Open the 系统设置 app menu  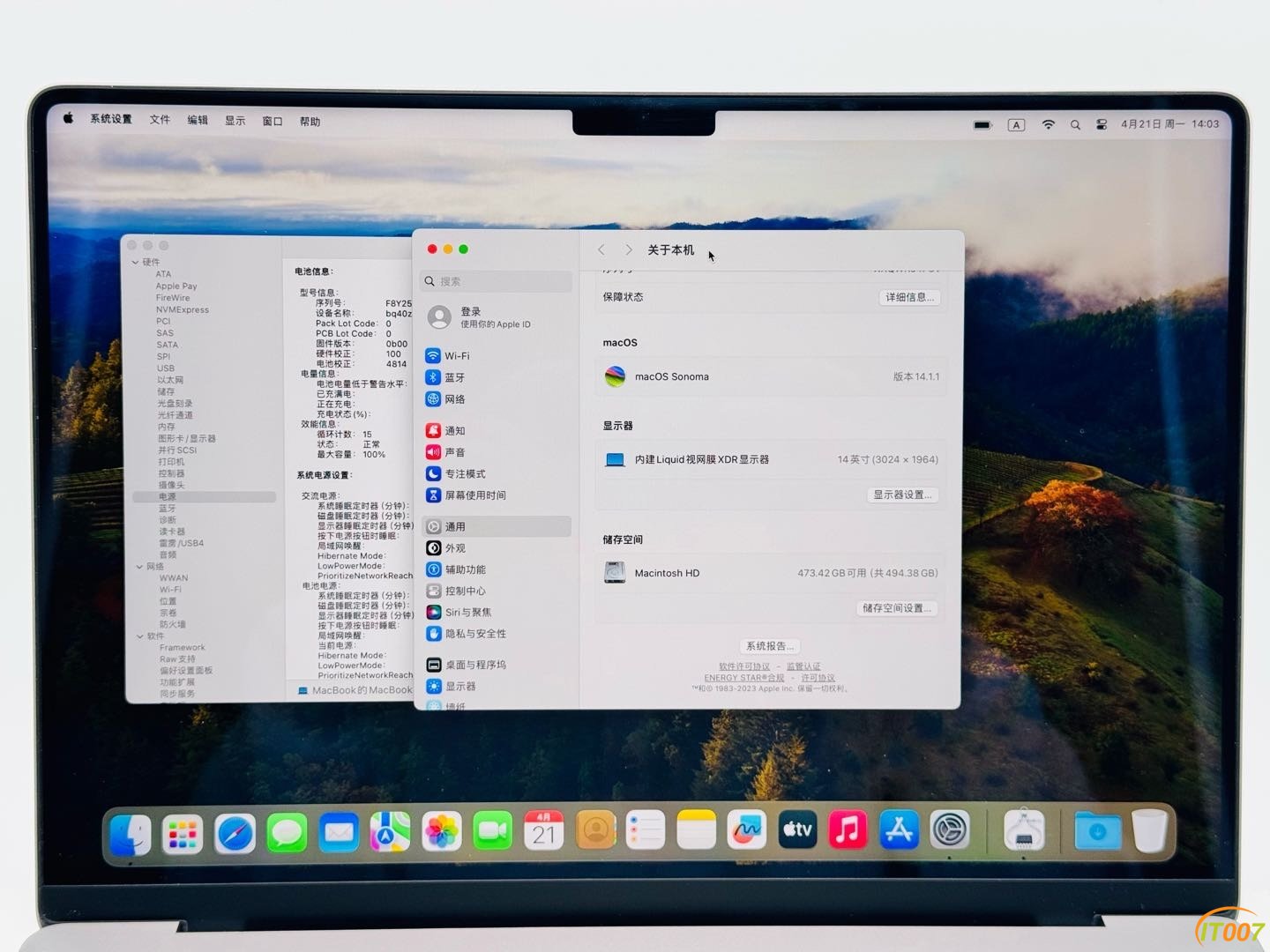[111, 119]
